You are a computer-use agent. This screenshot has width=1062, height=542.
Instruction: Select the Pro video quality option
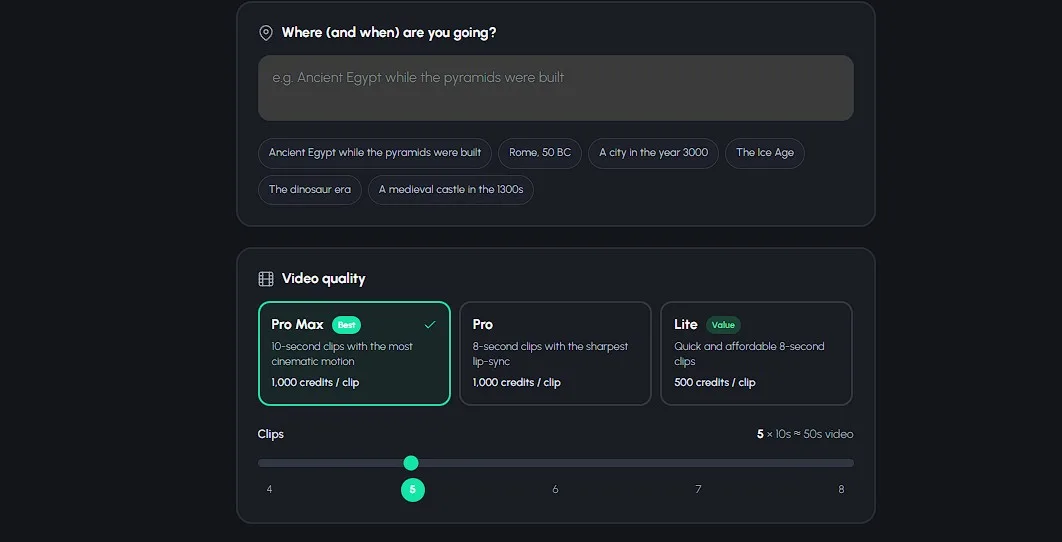[x=555, y=354]
